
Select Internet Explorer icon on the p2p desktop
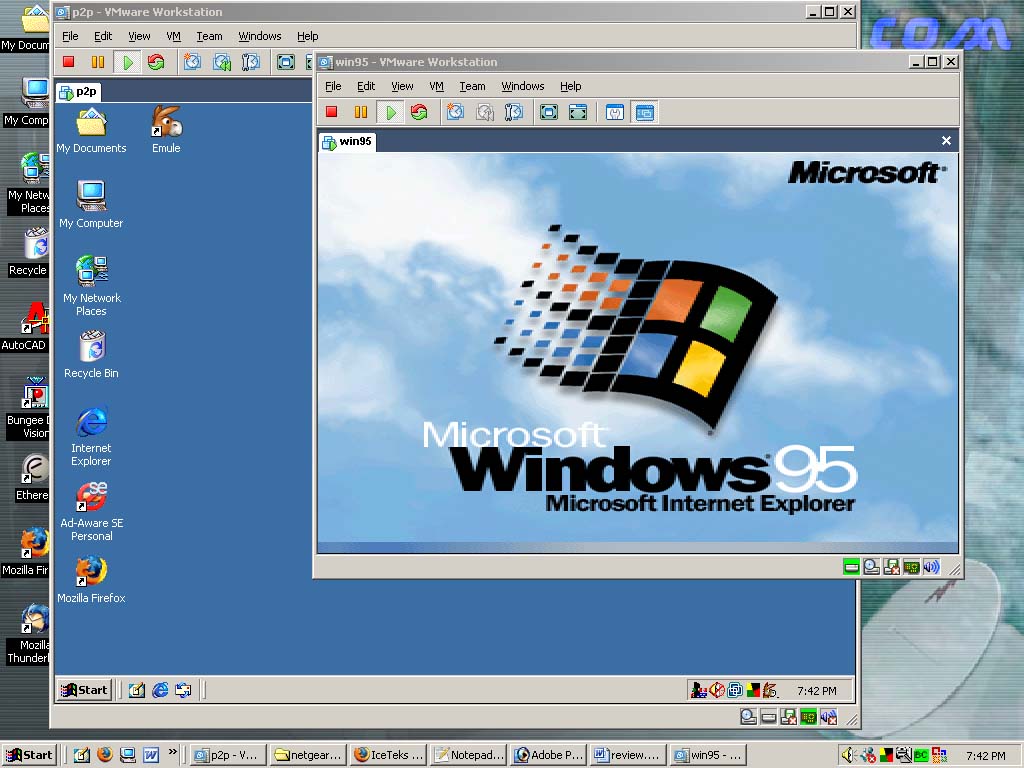91,438
